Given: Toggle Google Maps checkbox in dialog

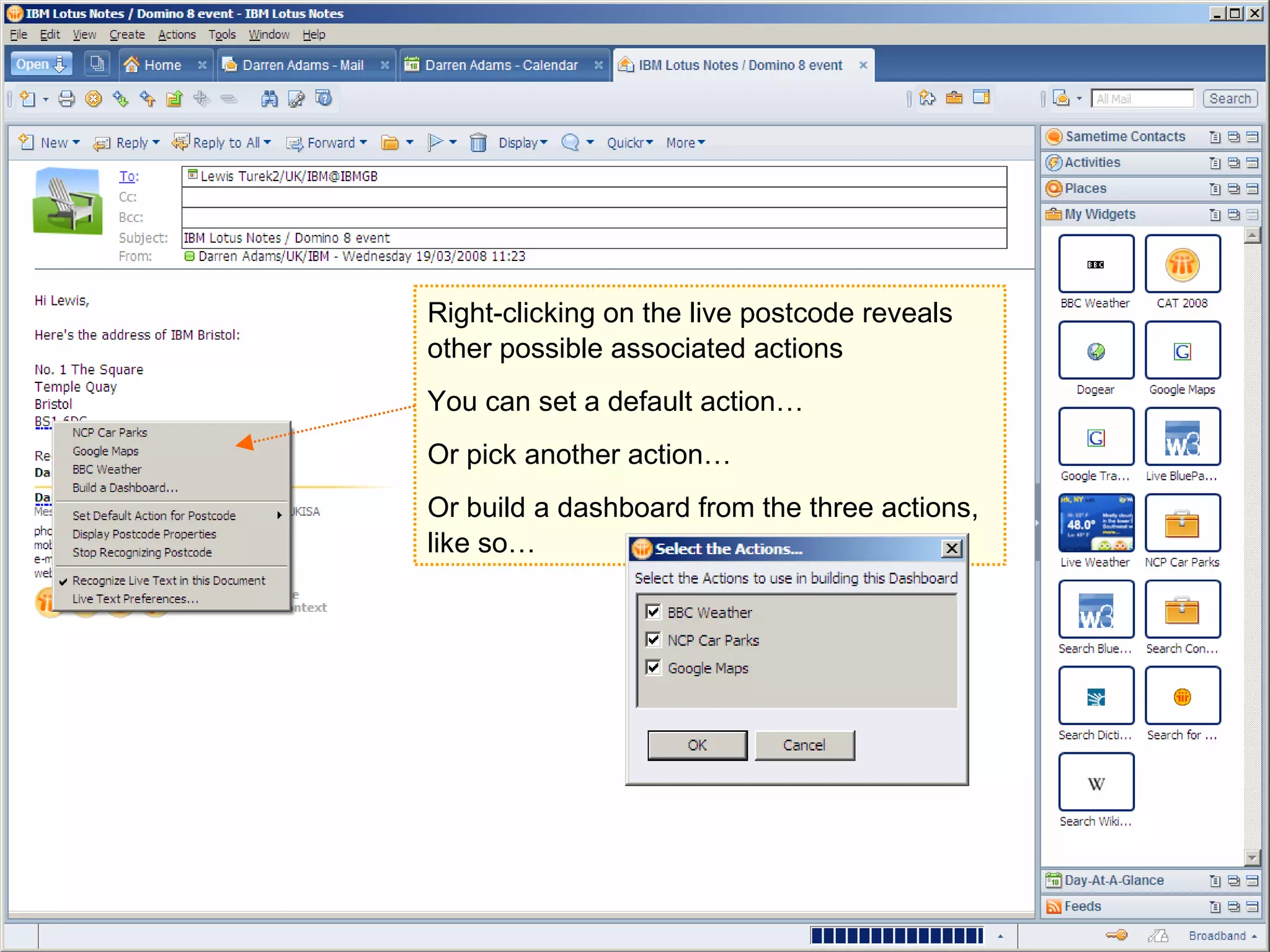Looking at the screenshot, I should click(653, 668).
